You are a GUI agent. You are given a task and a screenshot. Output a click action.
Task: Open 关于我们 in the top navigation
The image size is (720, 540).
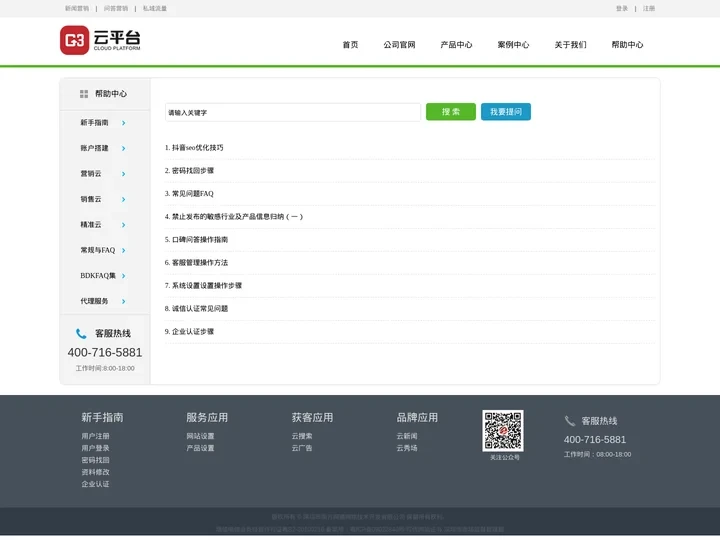tap(570, 45)
